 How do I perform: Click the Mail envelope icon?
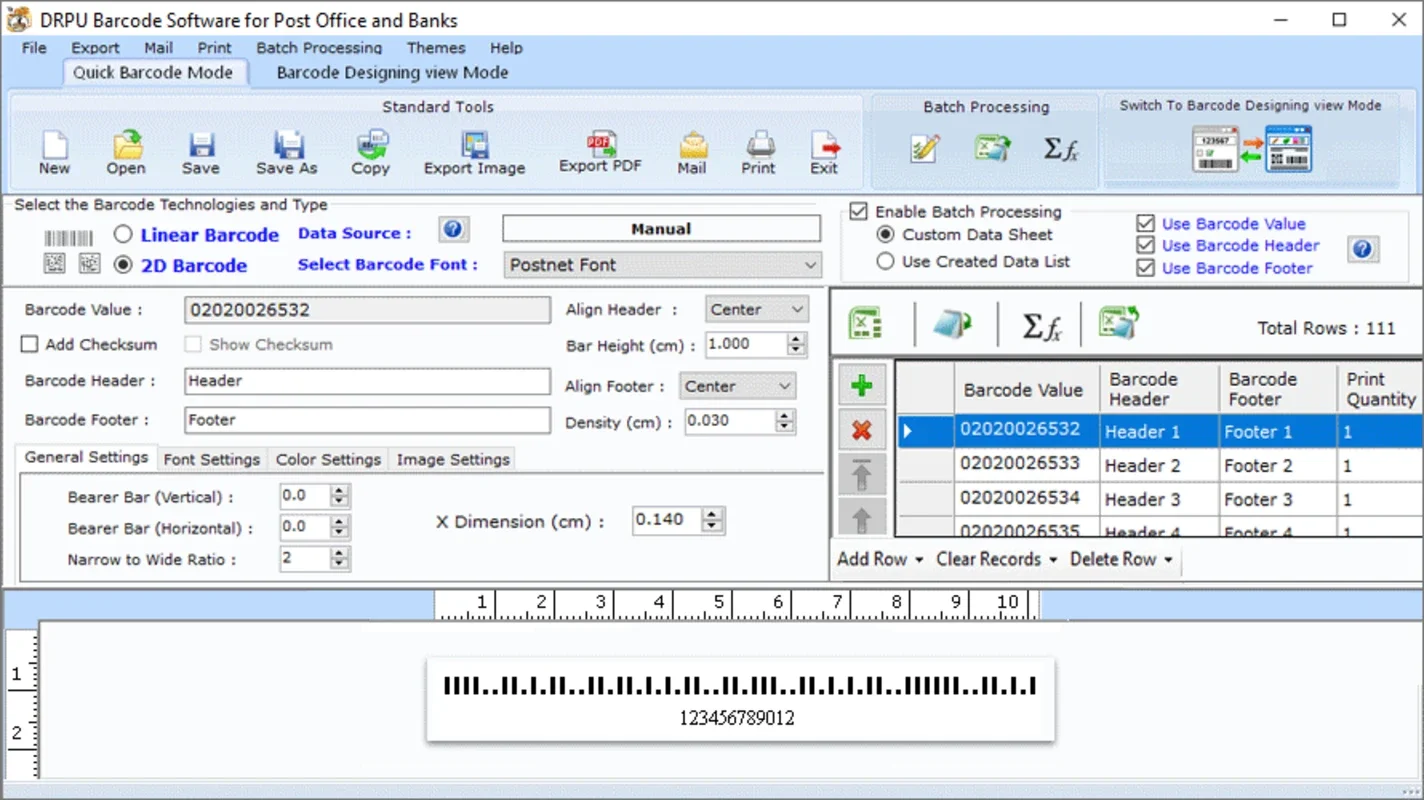click(x=692, y=145)
